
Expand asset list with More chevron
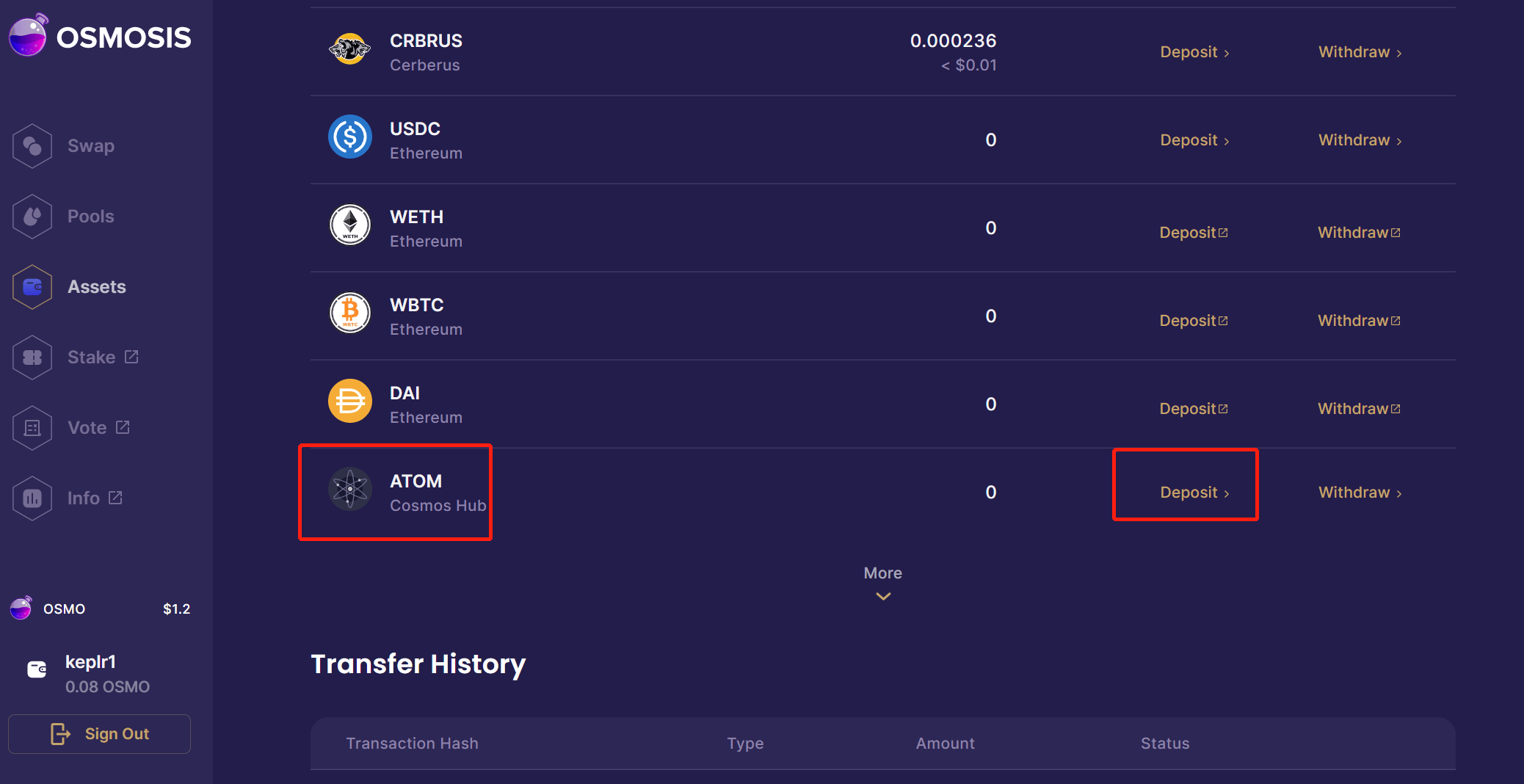point(883,595)
